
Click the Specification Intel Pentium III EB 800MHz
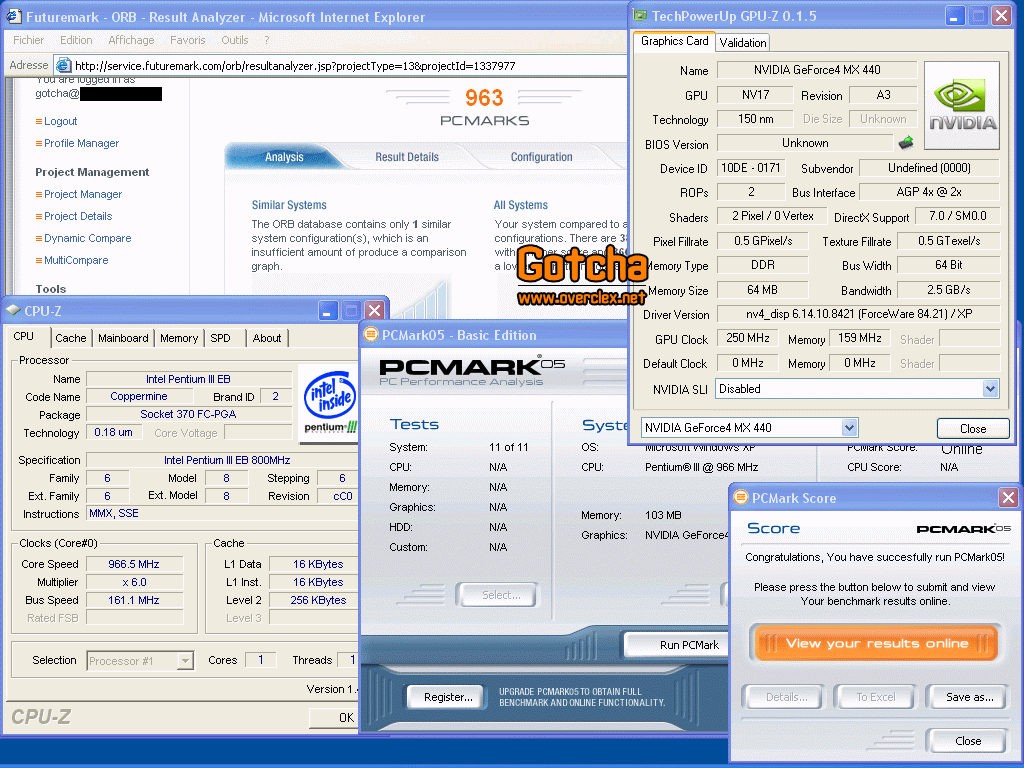(x=223, y=460)
